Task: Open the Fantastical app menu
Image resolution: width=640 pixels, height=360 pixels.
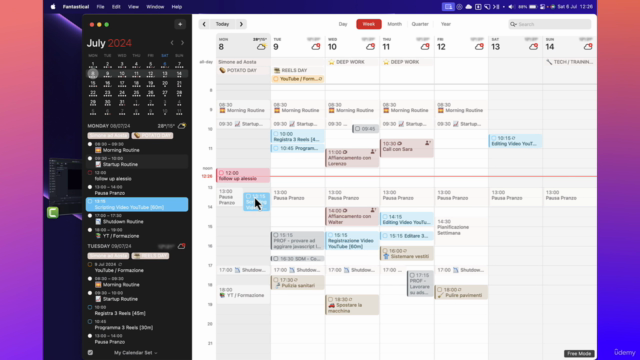Action: click(x=76, y=7)
